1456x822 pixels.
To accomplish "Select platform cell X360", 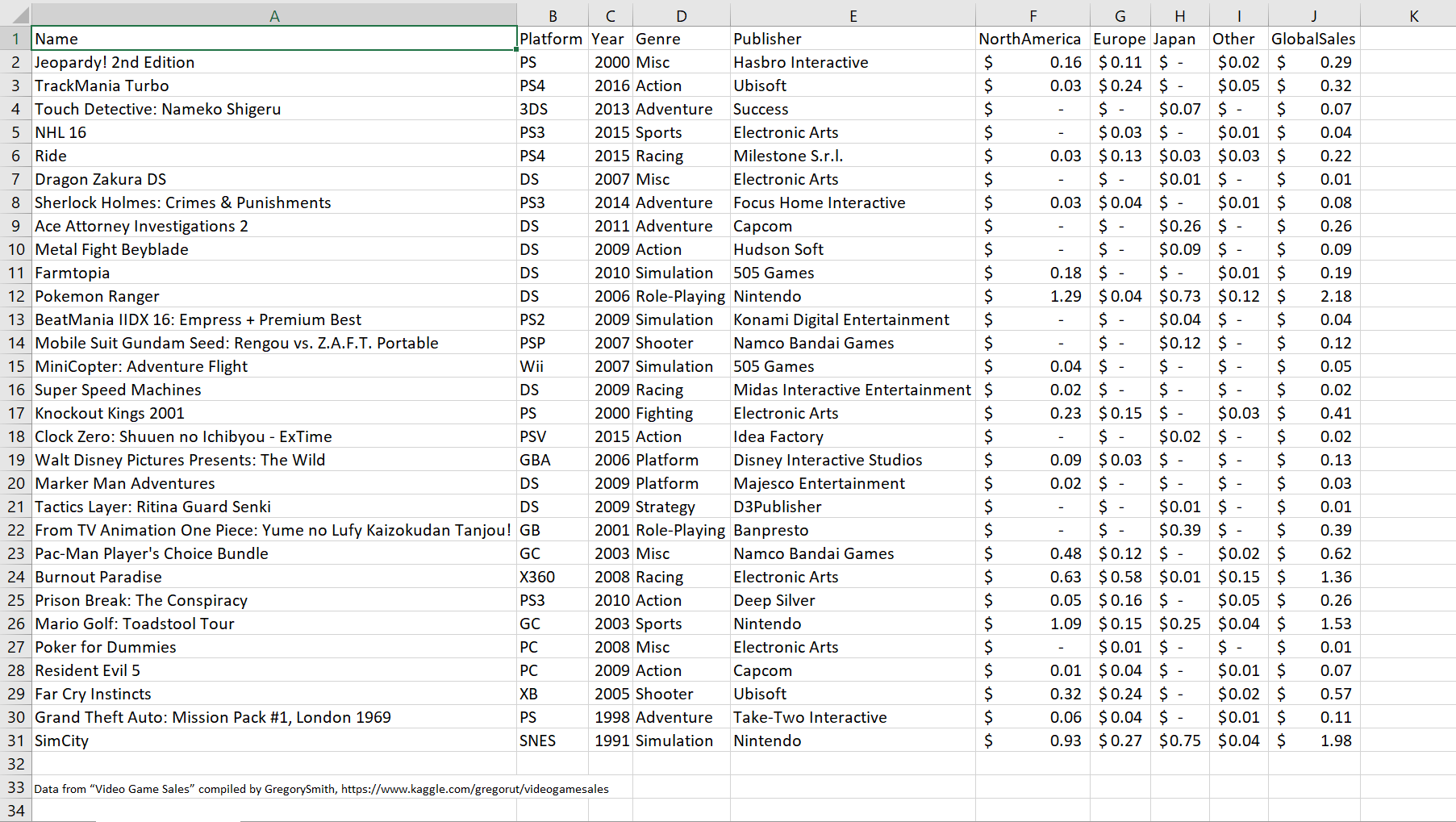I will click(553, 577).
